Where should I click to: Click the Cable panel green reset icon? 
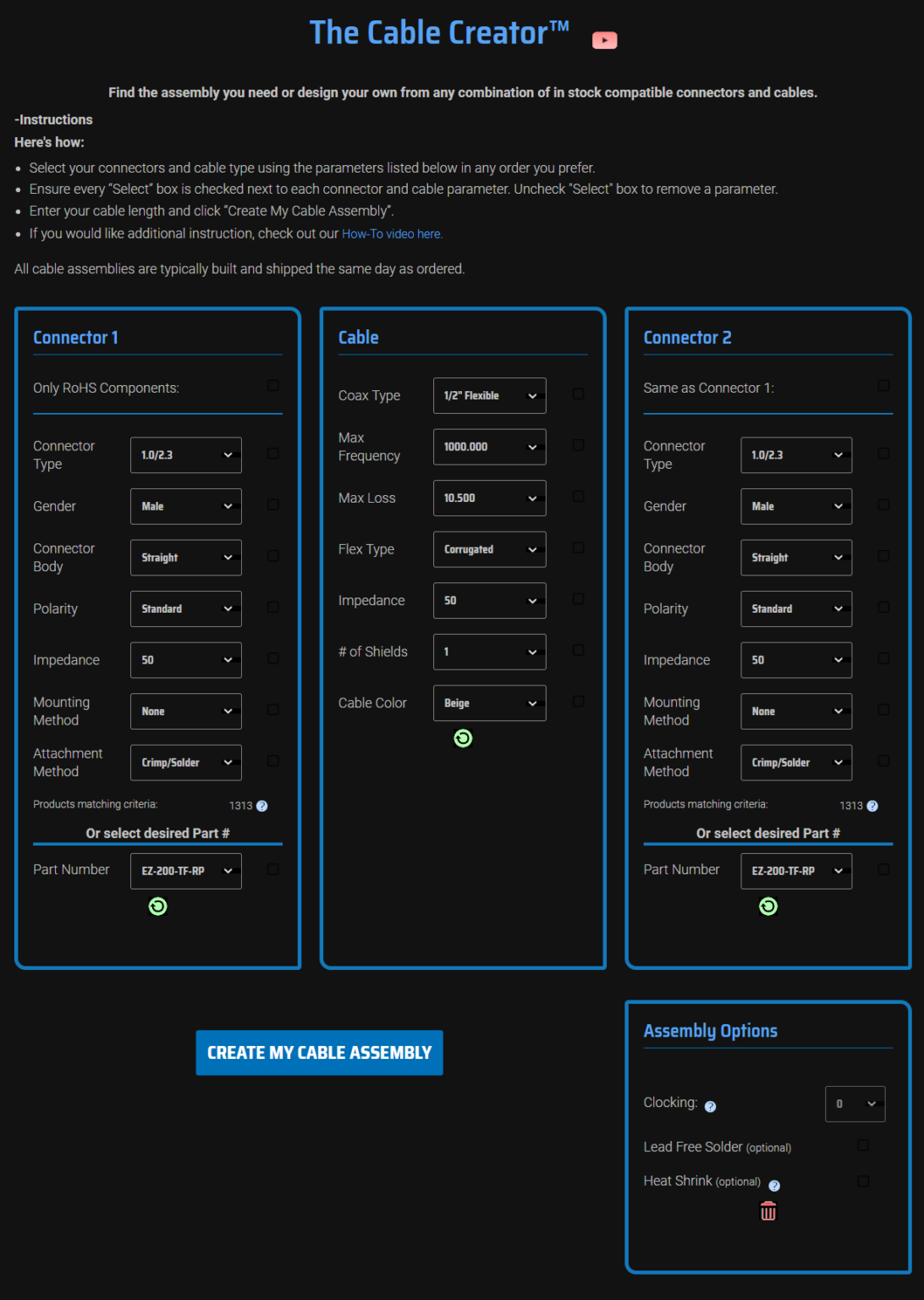click(463, 738)
